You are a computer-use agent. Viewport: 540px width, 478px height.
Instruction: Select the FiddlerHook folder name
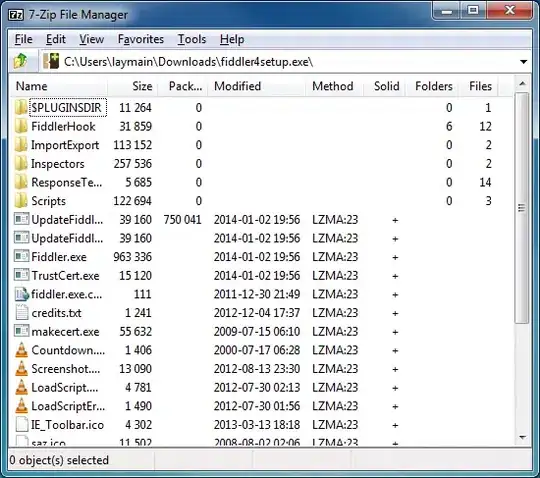click(63, 126)
